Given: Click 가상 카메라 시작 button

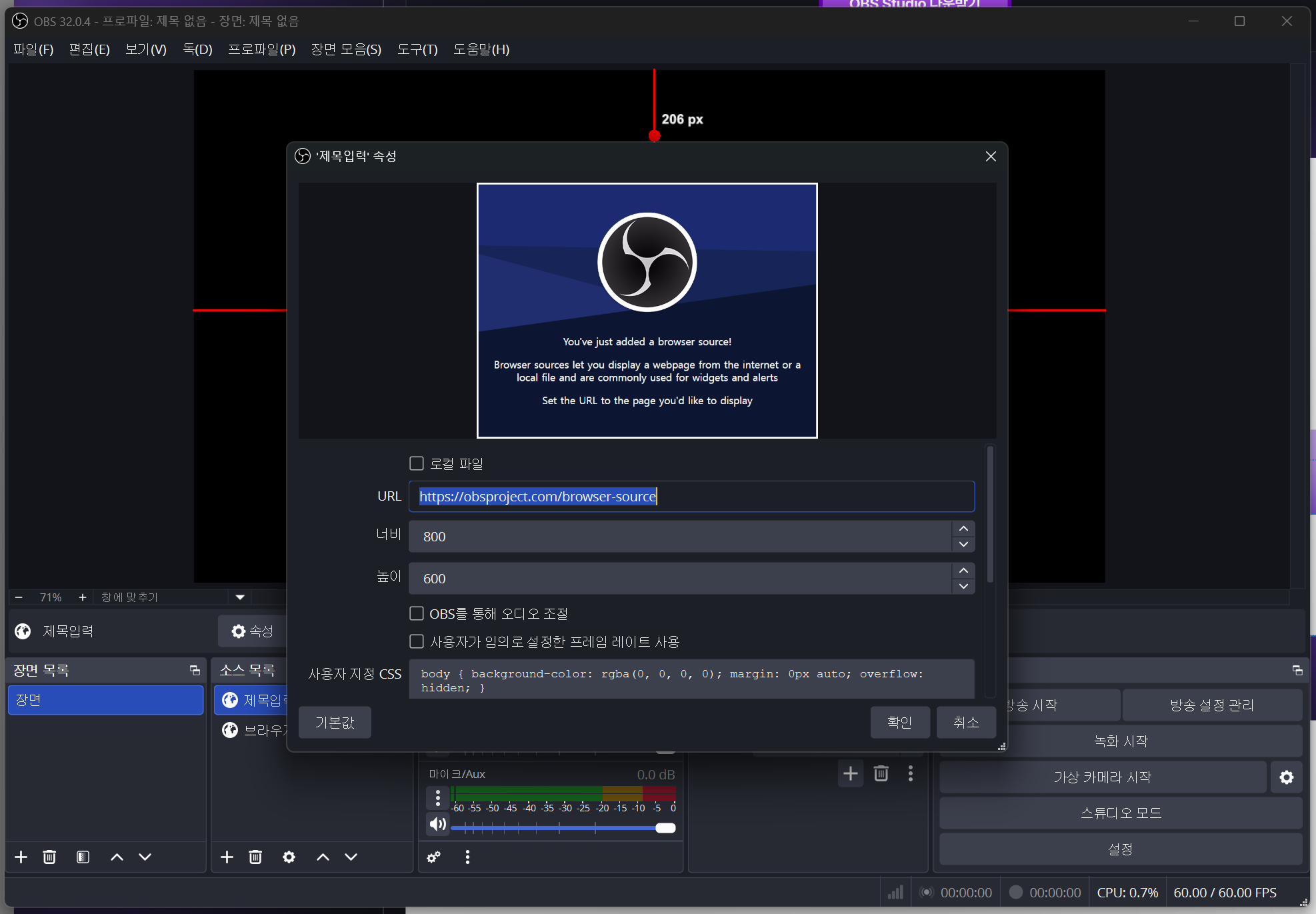Looking at the screenshot, I should 1103,777.
